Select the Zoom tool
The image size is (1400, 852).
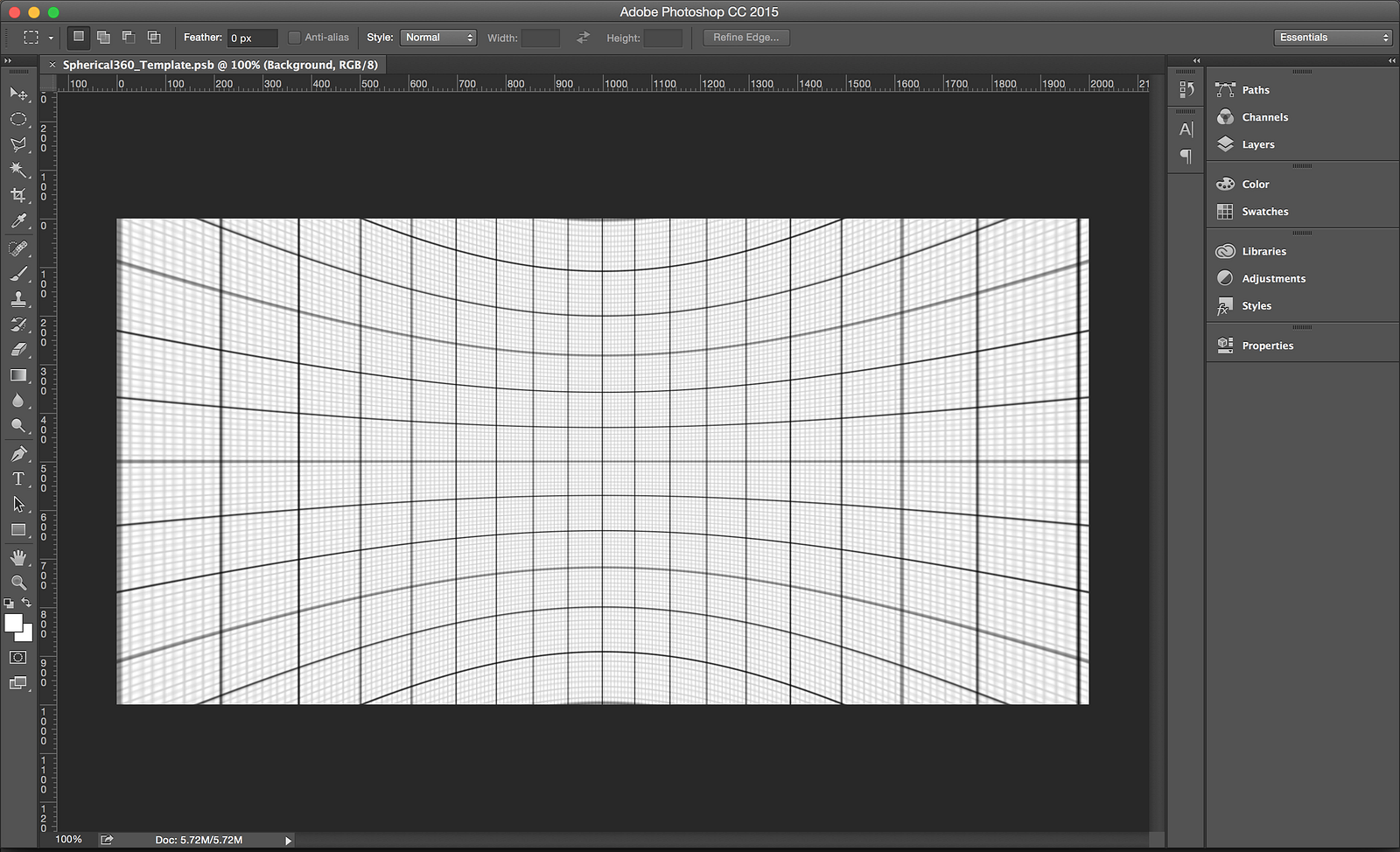click(x=18, y=583)
